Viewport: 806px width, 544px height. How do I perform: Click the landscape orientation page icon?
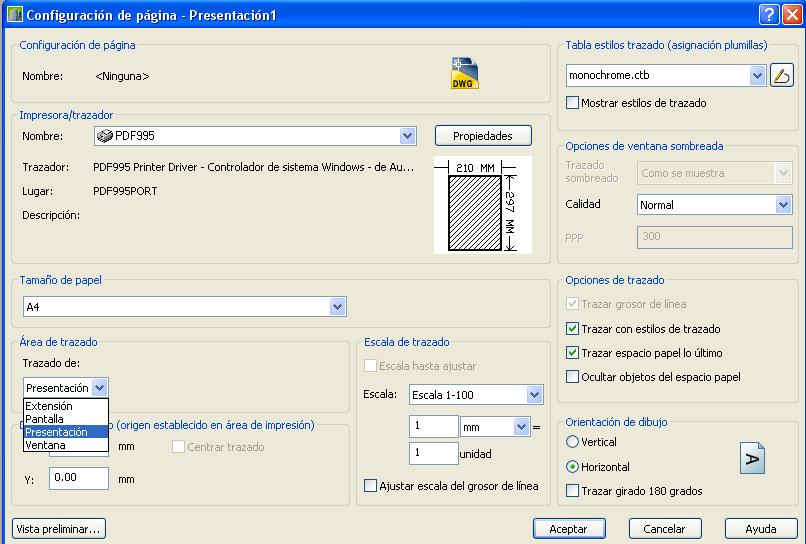tap(751, 458)
